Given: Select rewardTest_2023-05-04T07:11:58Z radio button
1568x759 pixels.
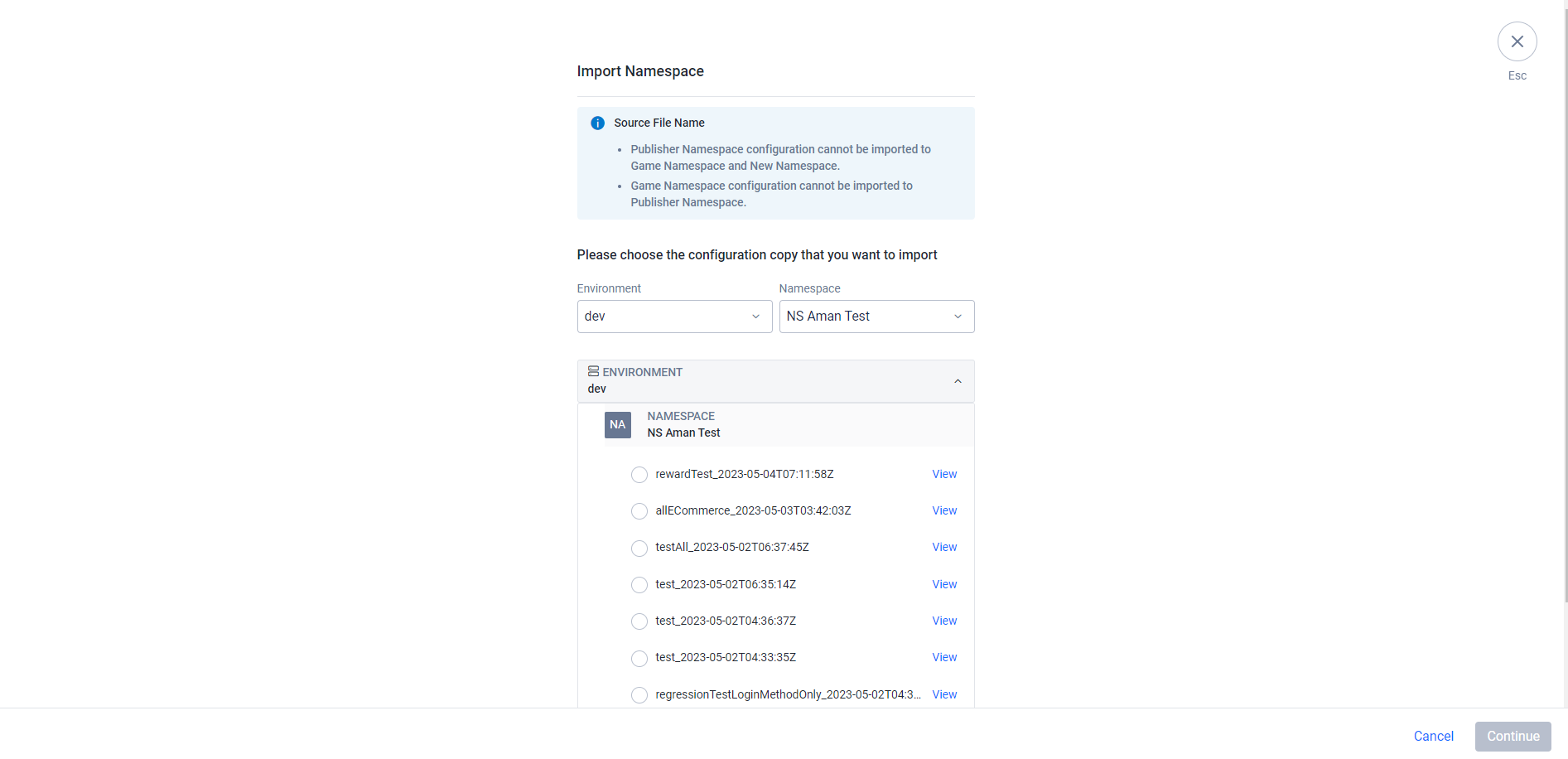Looking at the screenshot, I should pos(639,475).
